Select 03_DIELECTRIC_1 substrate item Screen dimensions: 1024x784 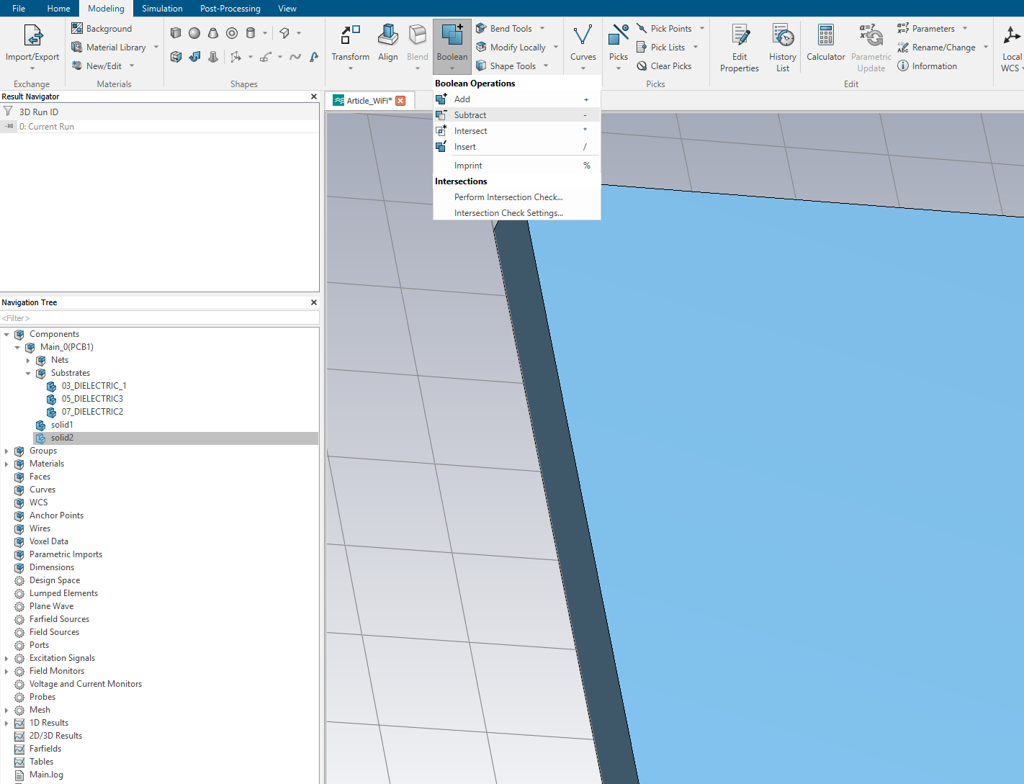[93, 385]
